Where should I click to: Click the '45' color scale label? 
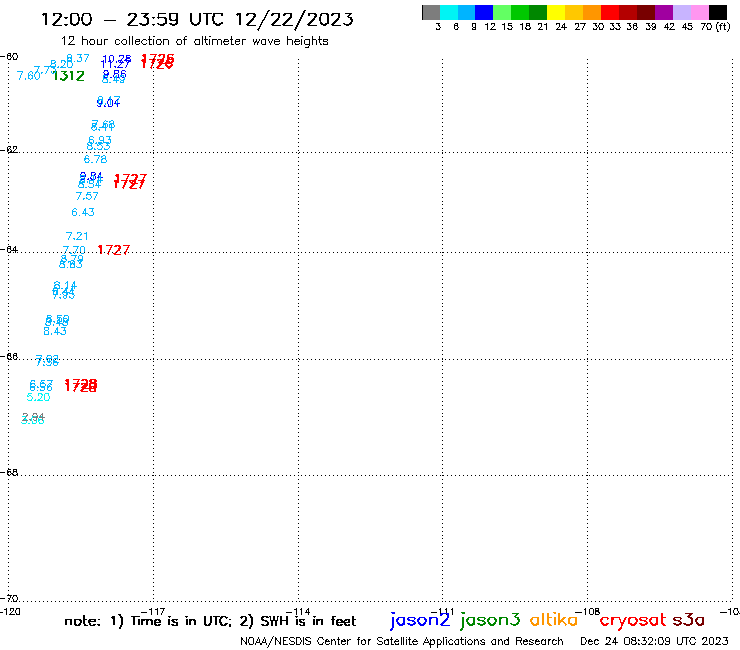[x=687, y=27]
